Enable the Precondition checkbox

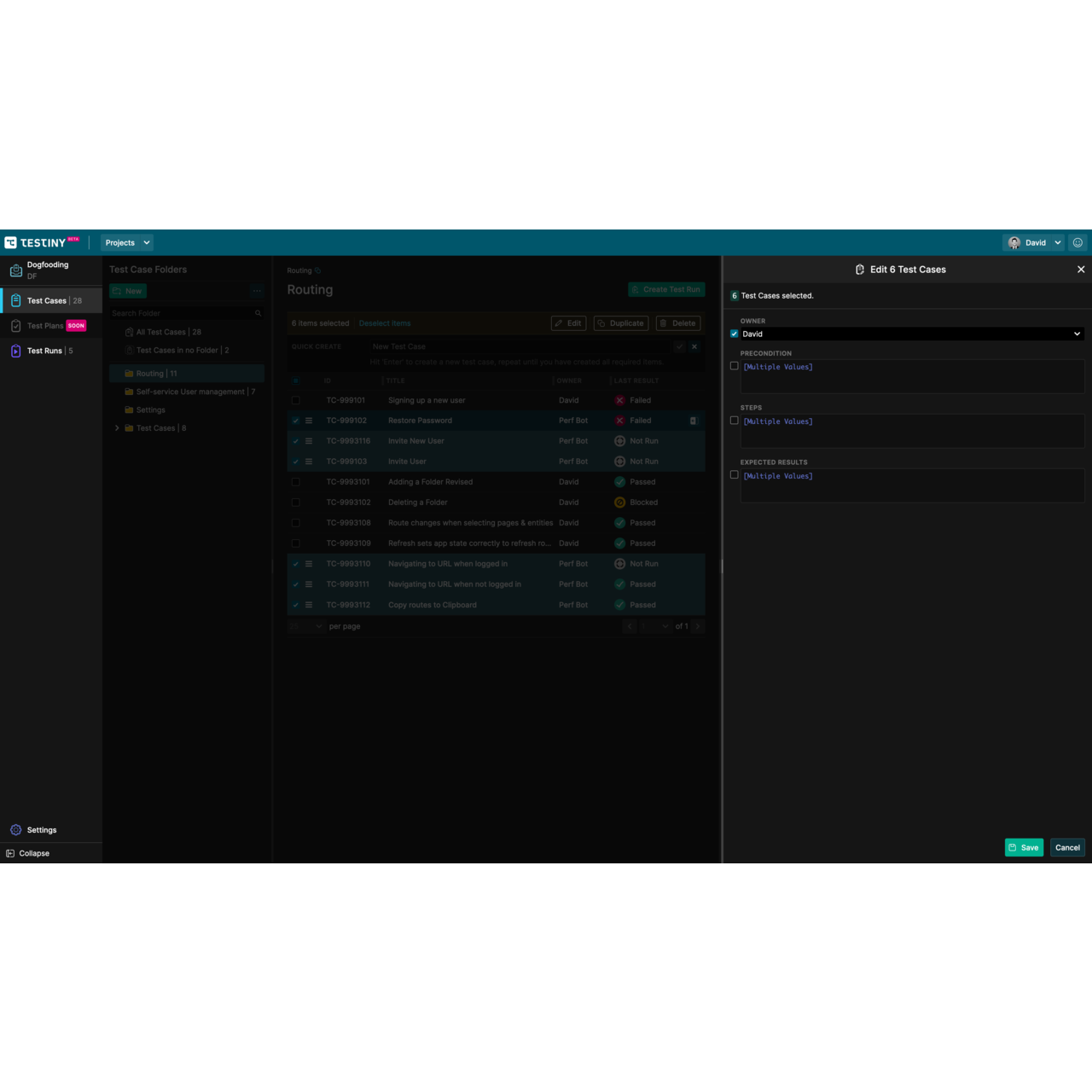(735, 366)
